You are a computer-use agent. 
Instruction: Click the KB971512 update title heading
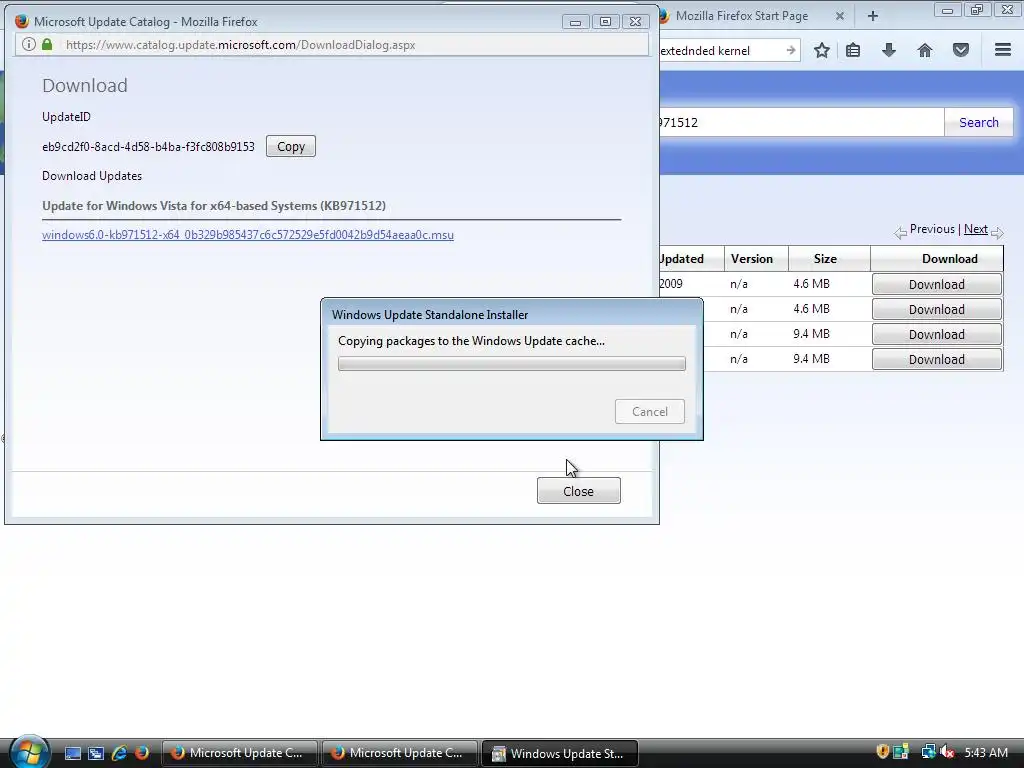214,206
